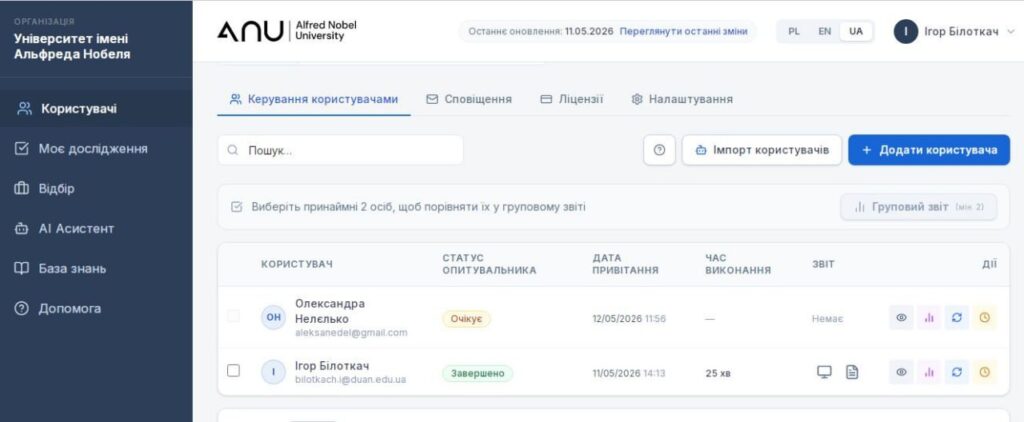Open the Налаштування tab

[x=682, y=99]
